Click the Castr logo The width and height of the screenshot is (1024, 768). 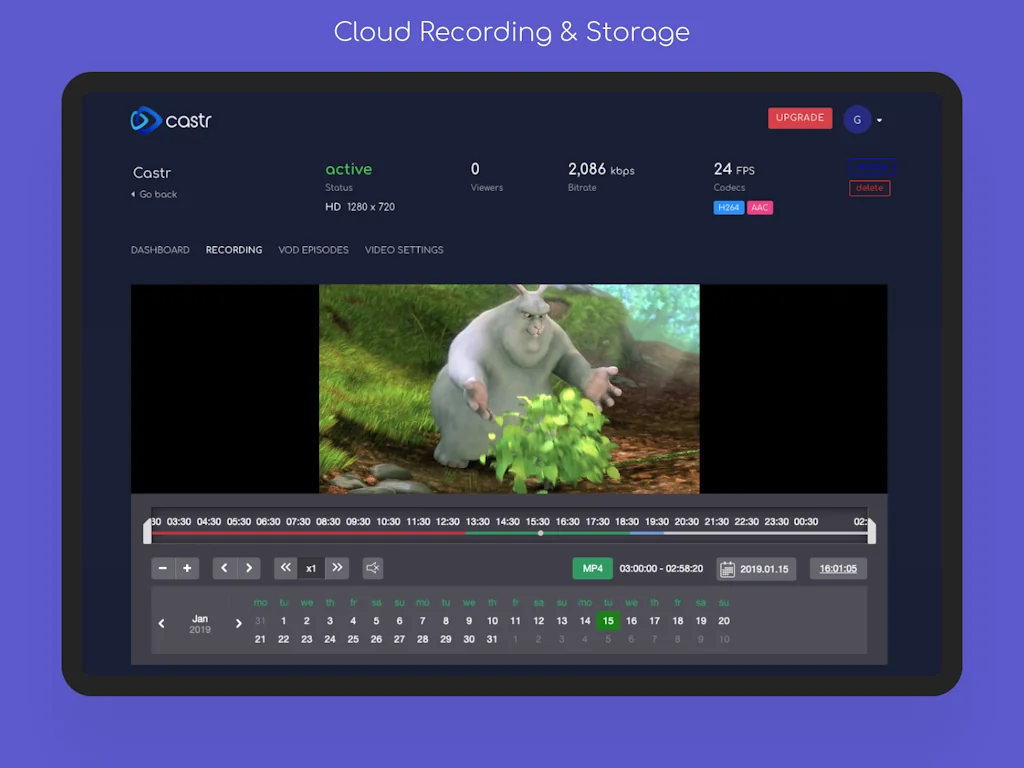(x=171, y=121)
